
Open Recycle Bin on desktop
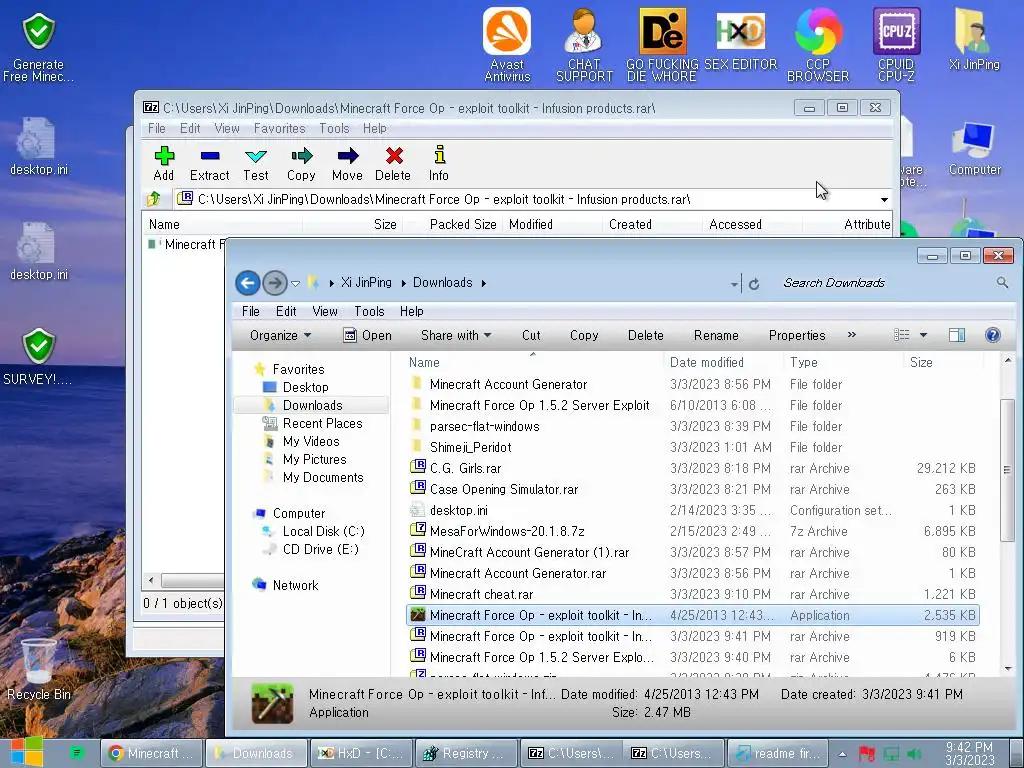coord(39,669)
